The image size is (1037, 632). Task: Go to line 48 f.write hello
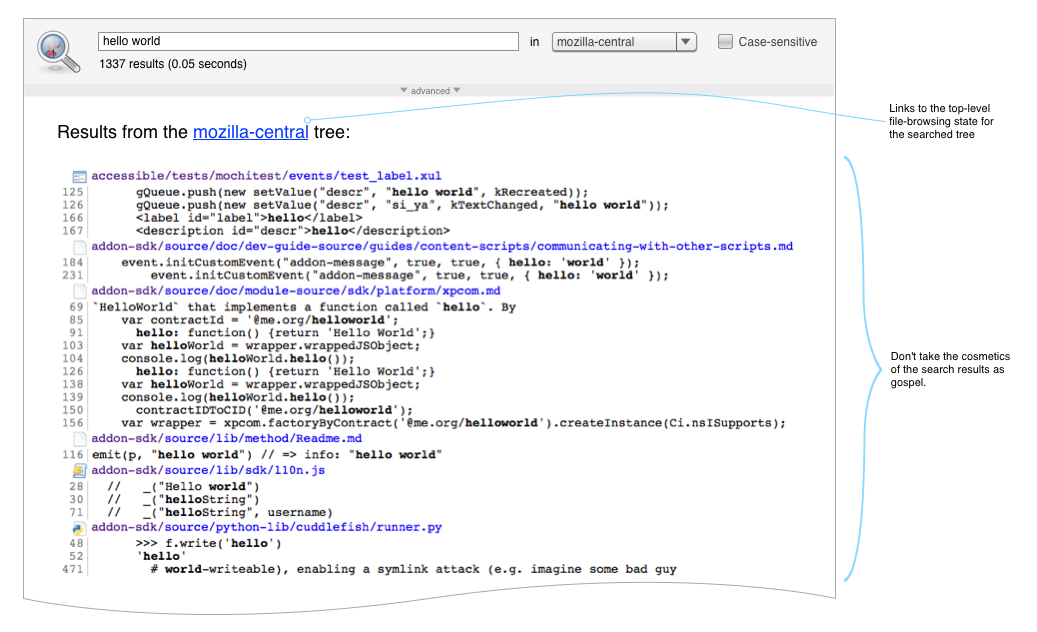(x=77, y=543)
